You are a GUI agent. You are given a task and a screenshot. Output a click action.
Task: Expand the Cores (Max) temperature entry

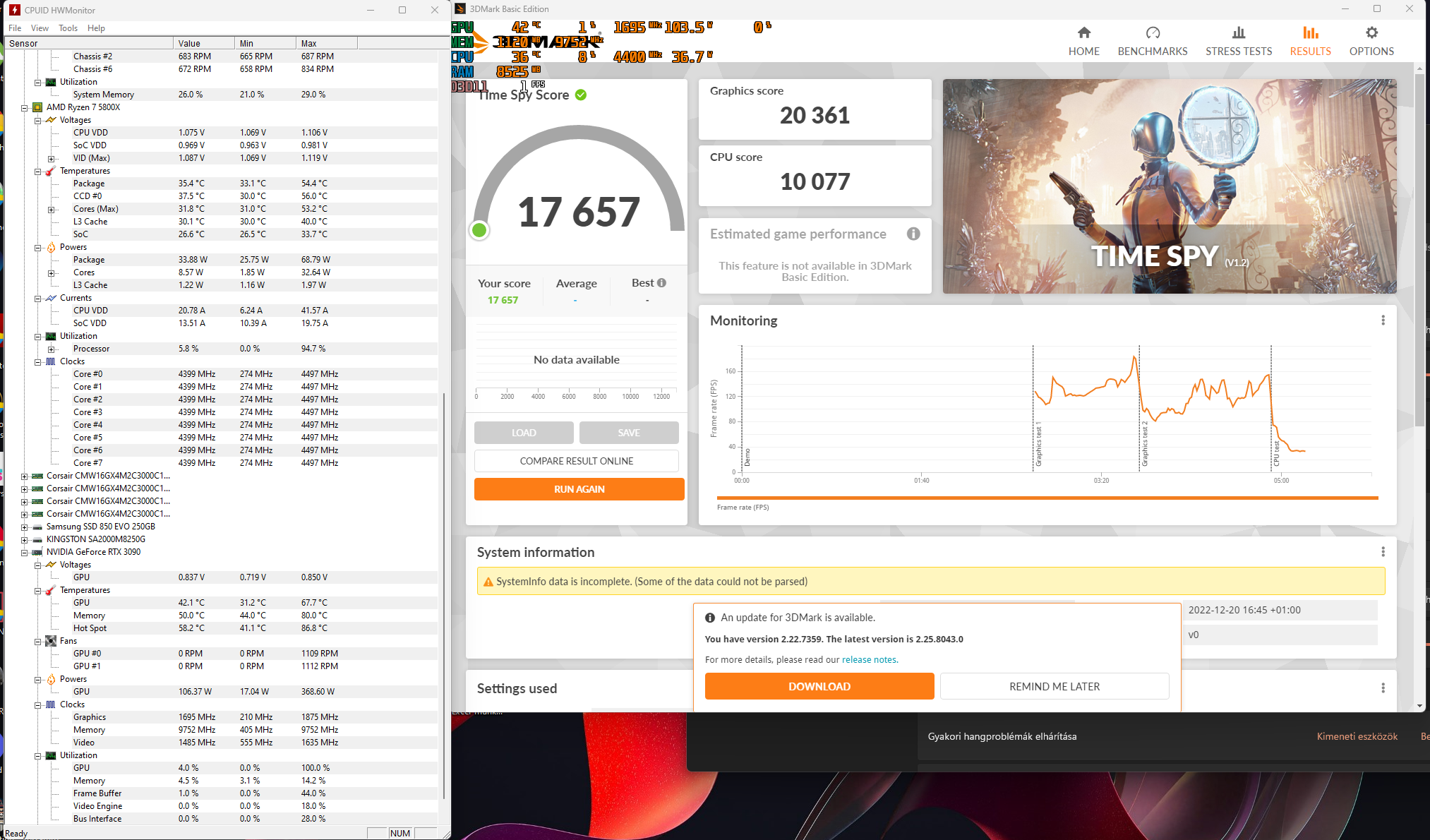coord(51,210)
